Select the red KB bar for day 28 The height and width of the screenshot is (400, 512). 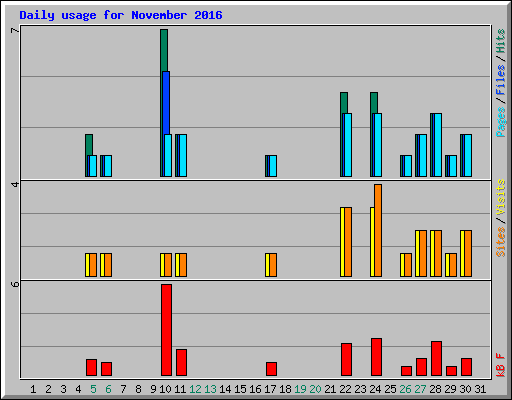pos(436,359)
